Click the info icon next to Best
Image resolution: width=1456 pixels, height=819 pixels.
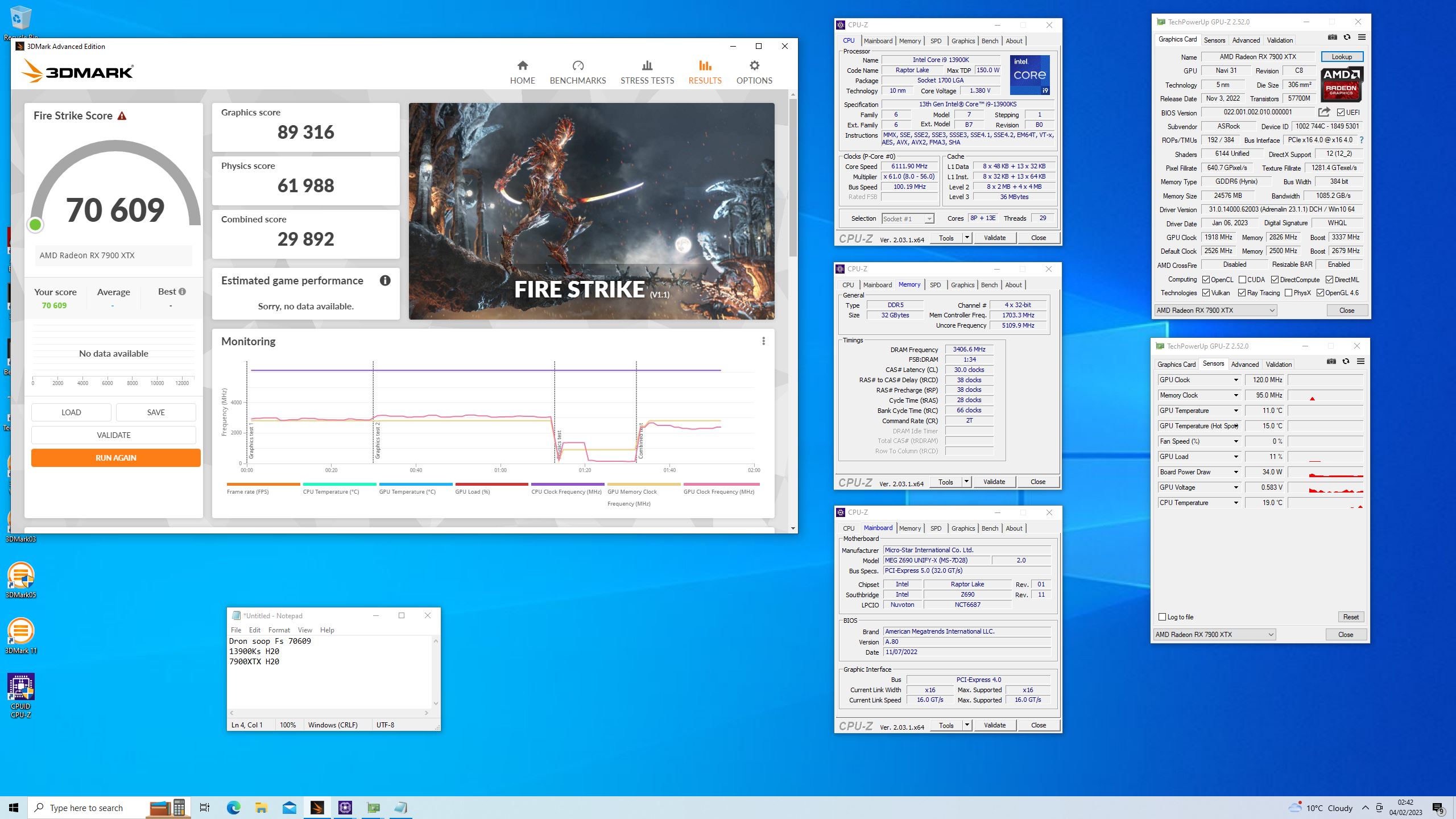pos(182,292)
